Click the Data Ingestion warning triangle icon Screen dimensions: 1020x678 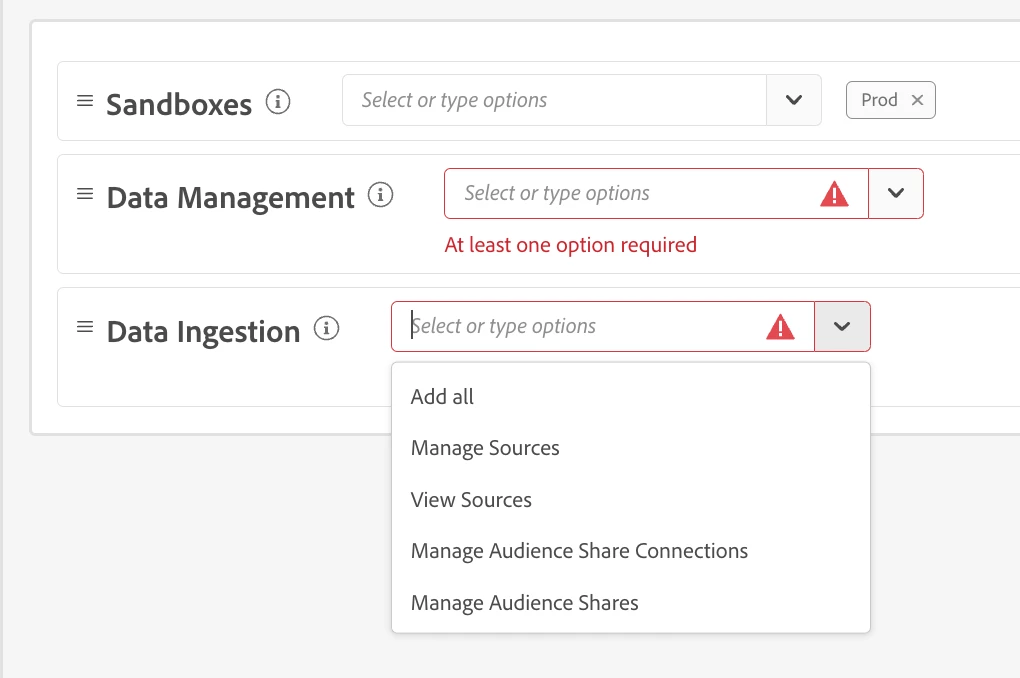[780, 327]
